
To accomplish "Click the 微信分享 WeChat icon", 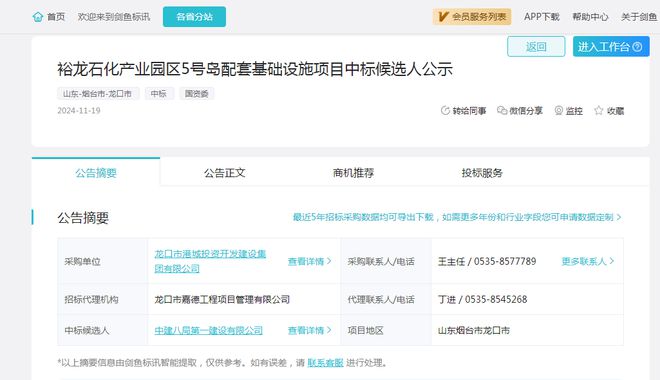I will point(502,111).
